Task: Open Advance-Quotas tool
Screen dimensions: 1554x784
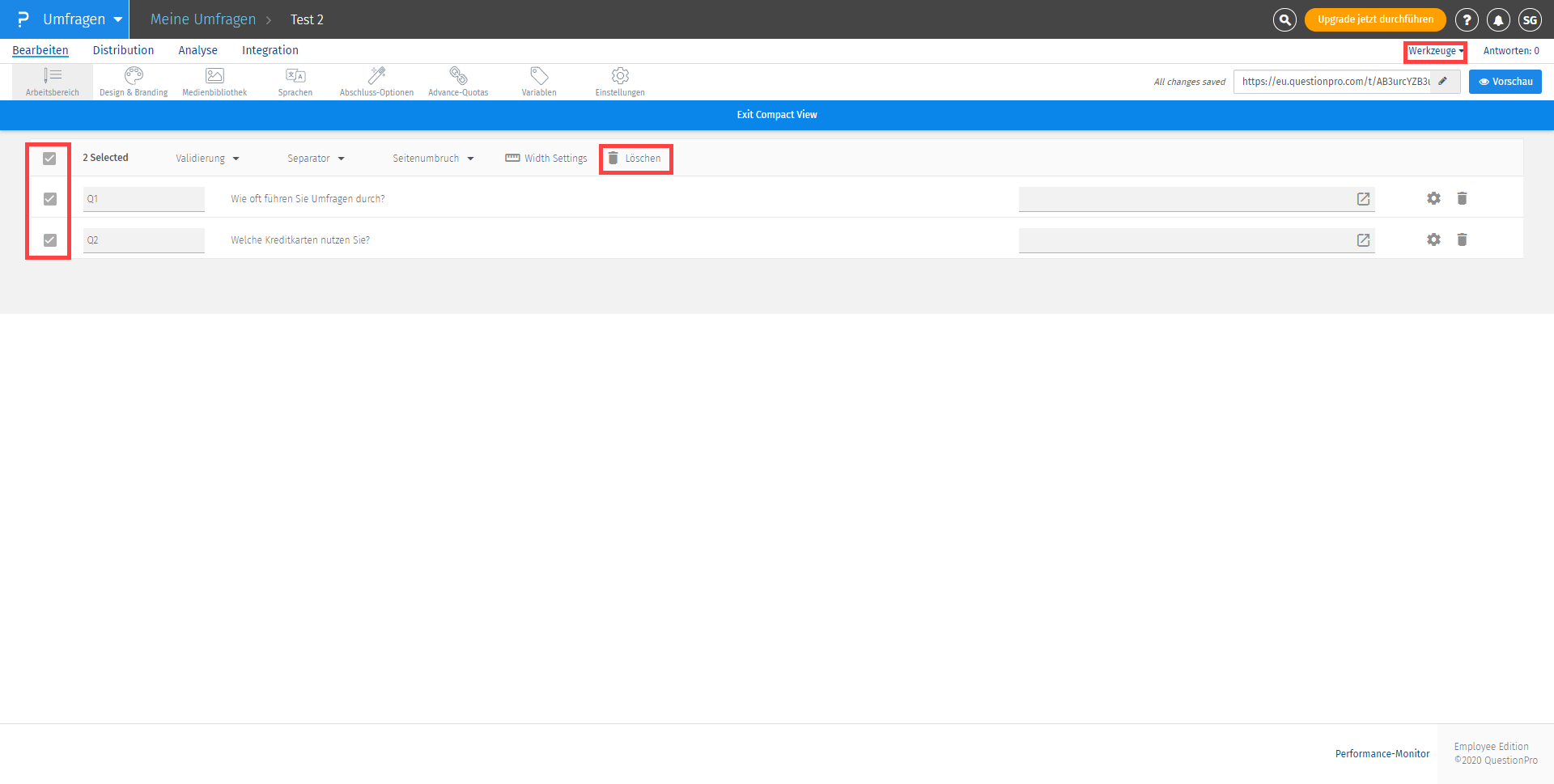Action: click(x=458, y=82)
